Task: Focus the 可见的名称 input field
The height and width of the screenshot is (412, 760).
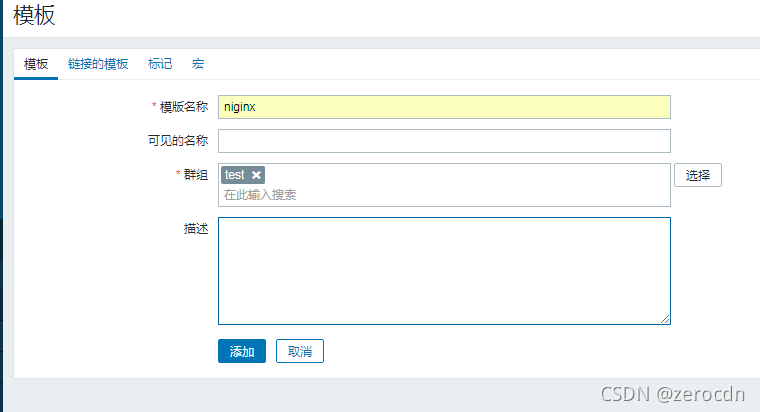Action: tap(444, 141)
